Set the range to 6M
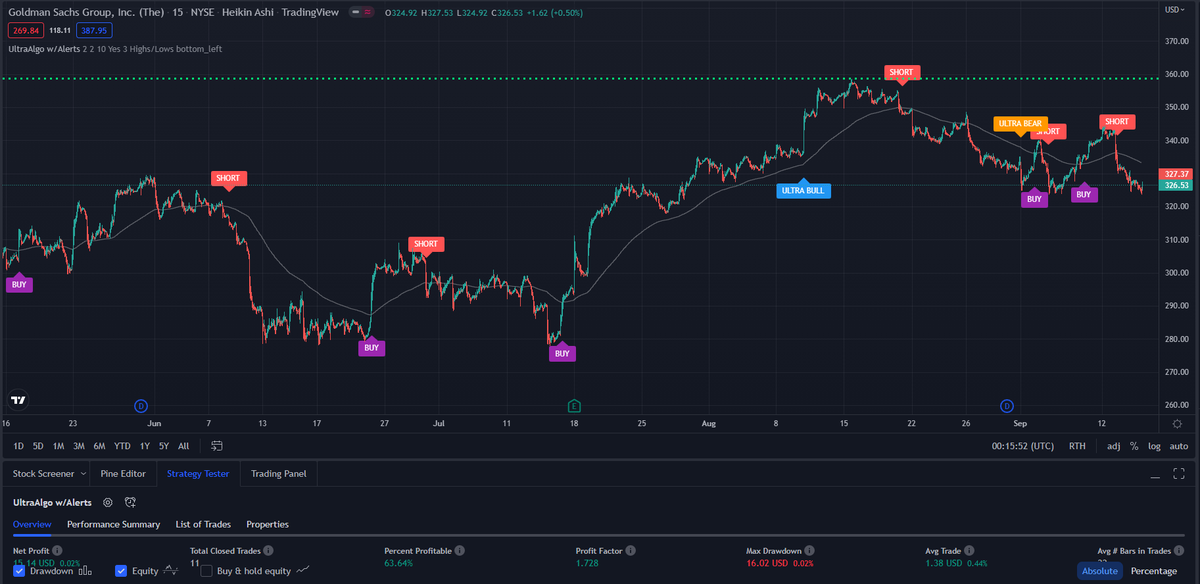The width and height of the screenshot is (1200, 584). tap(100, 446)
